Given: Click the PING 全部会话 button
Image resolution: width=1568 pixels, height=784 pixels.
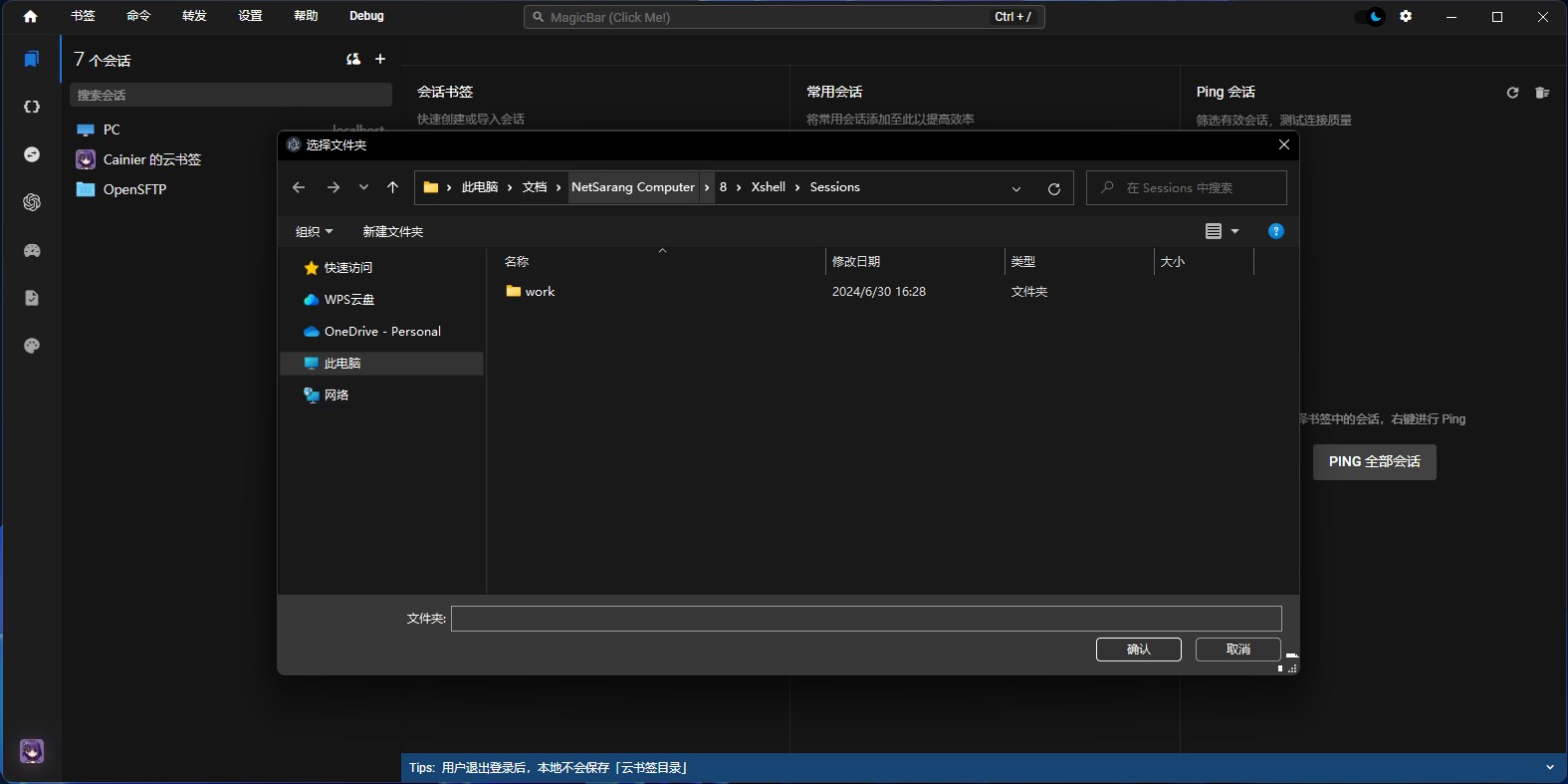Looking at the screenshot, I should [x=1375, y=462].
